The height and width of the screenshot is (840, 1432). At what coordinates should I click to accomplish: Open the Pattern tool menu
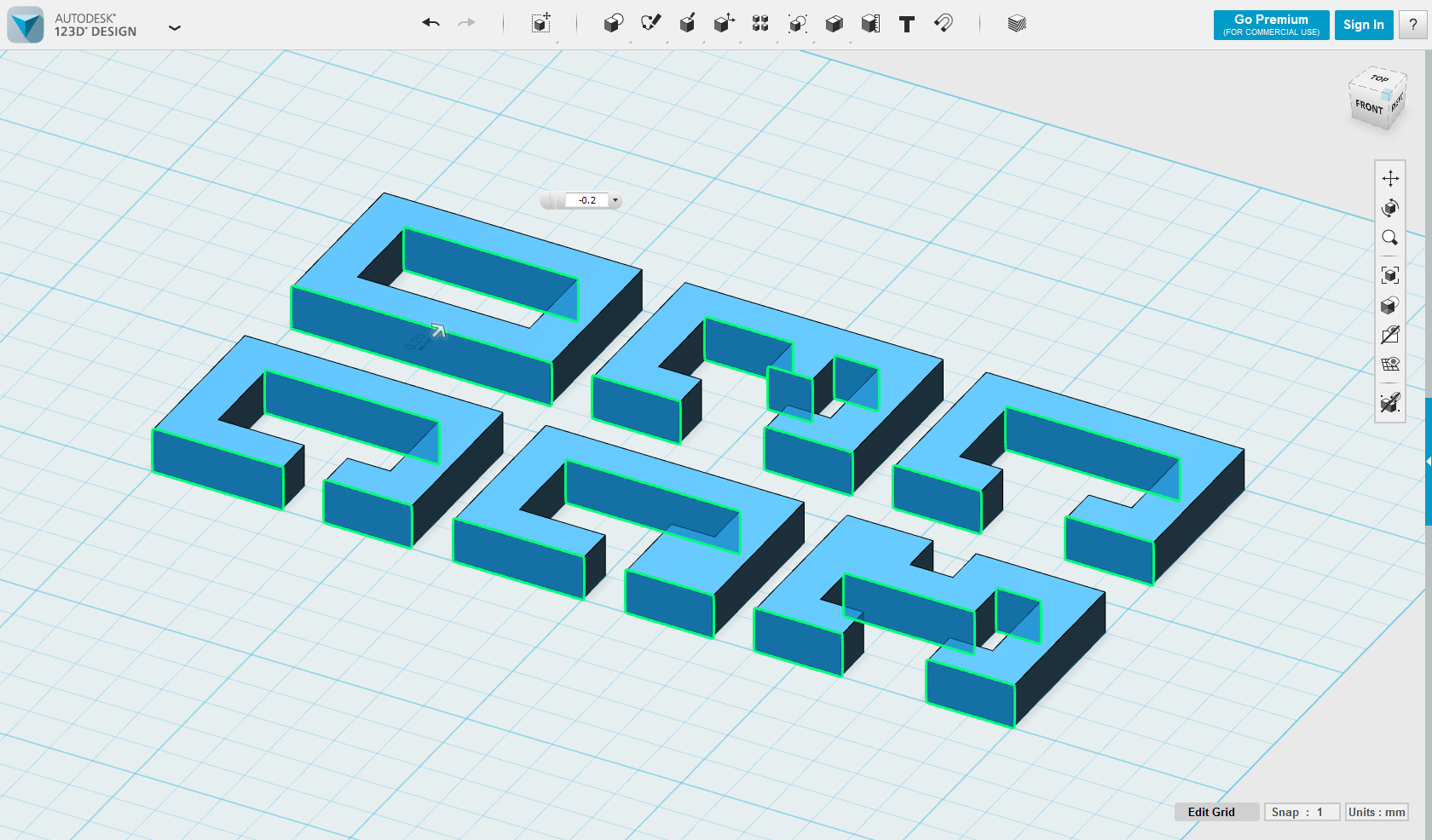(760, 24)
